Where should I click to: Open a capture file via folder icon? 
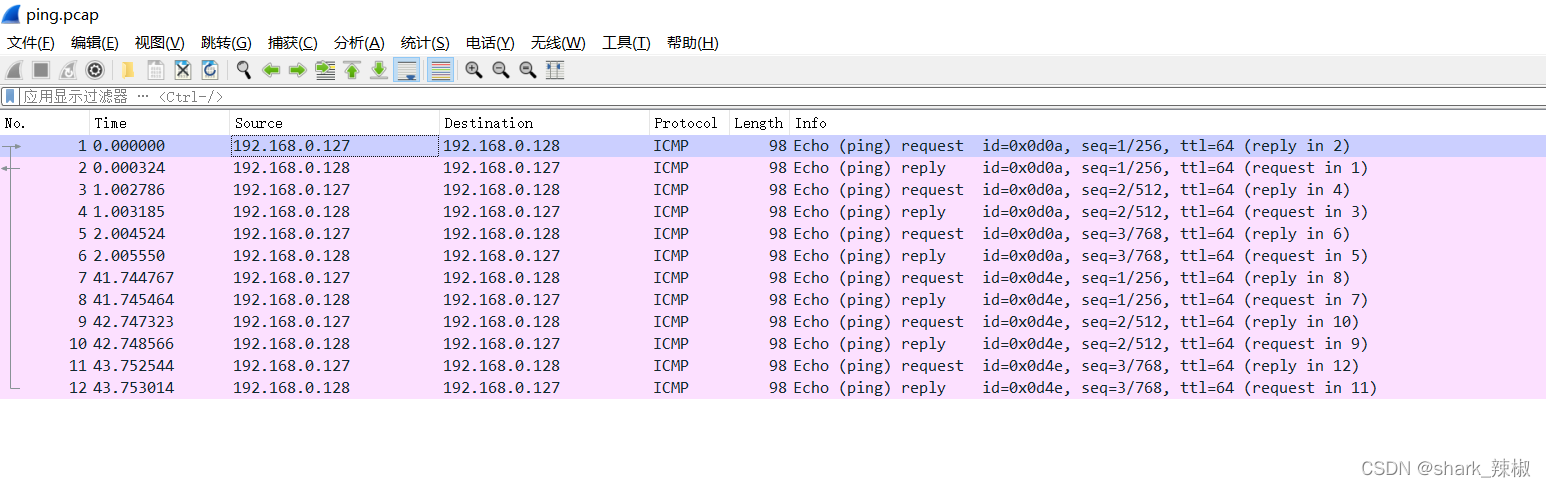point(128,70)
